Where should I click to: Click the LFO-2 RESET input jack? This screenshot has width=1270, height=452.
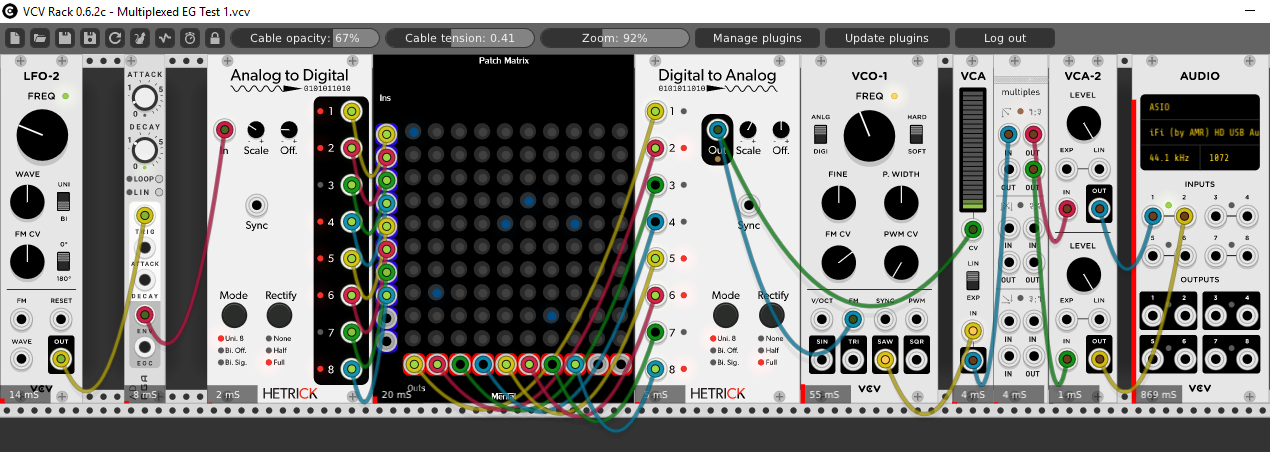[61, 320]
